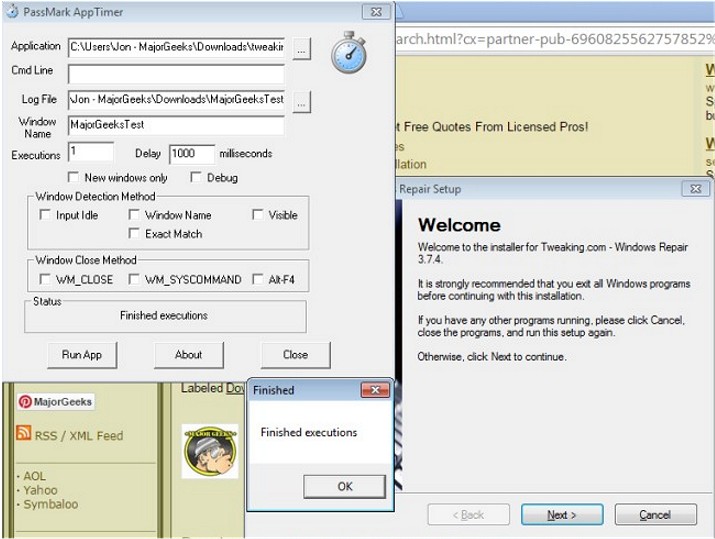Screen dimensions: 715x539
Task: Confirm Finished dialog with OK
Action: click(x=345, y=487)
